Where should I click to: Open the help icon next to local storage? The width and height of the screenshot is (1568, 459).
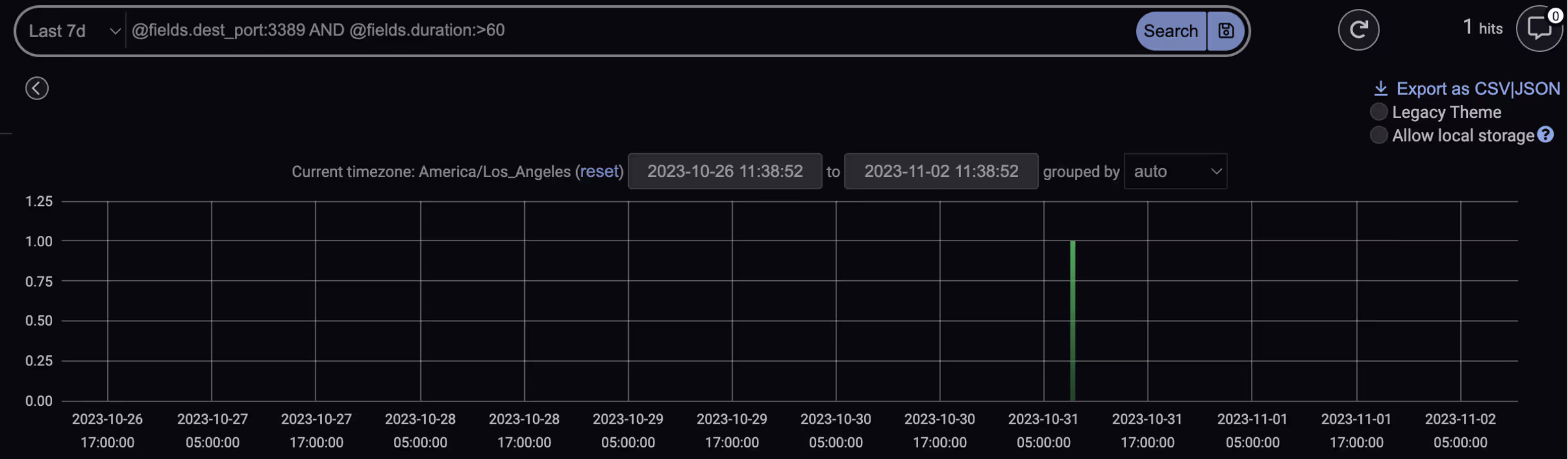pos(1546,135)
